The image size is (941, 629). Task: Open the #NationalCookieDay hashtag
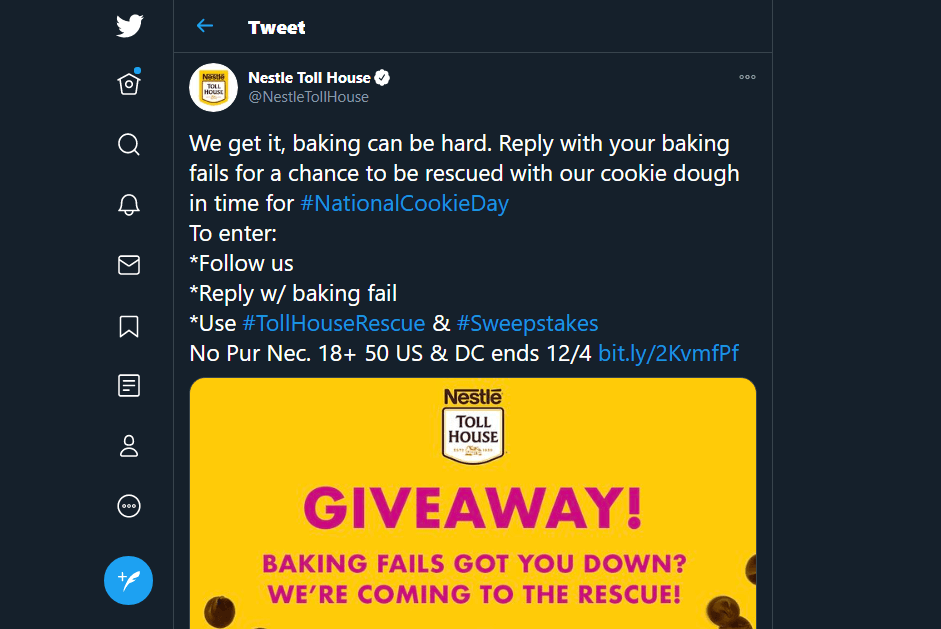point(404,203)
